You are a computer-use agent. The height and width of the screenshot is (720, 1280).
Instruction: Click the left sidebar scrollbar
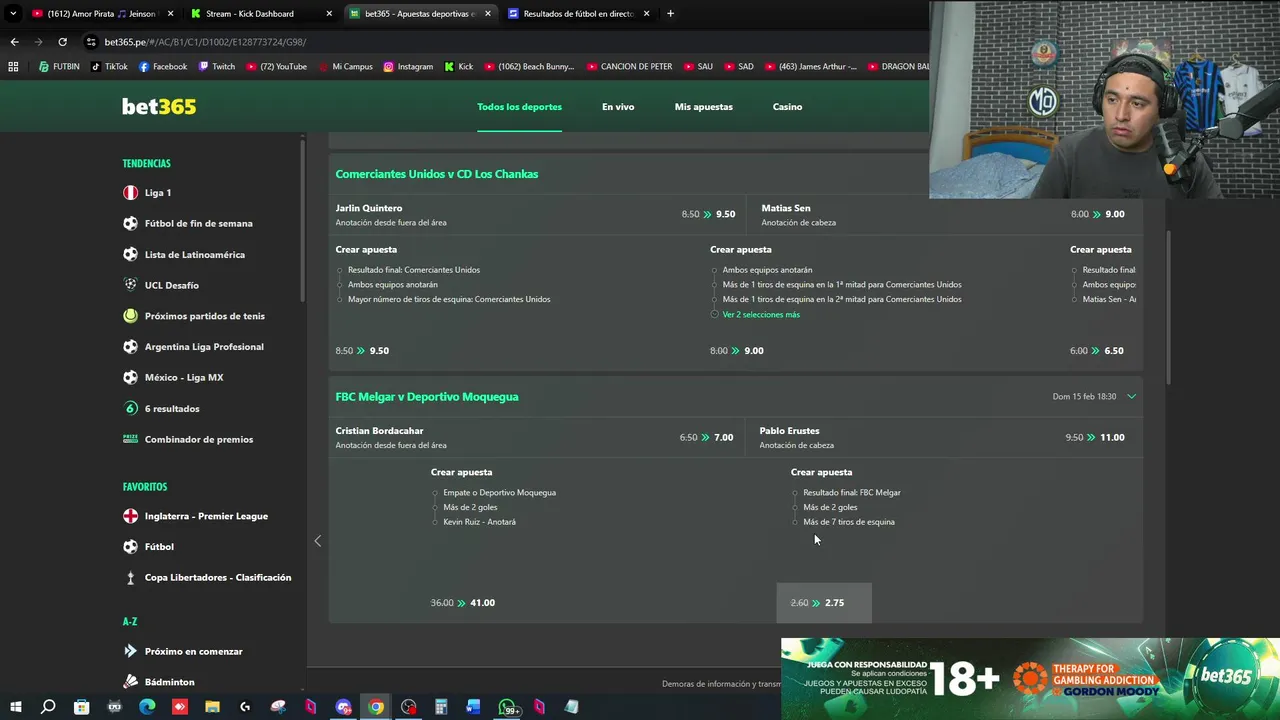(303, 220)
